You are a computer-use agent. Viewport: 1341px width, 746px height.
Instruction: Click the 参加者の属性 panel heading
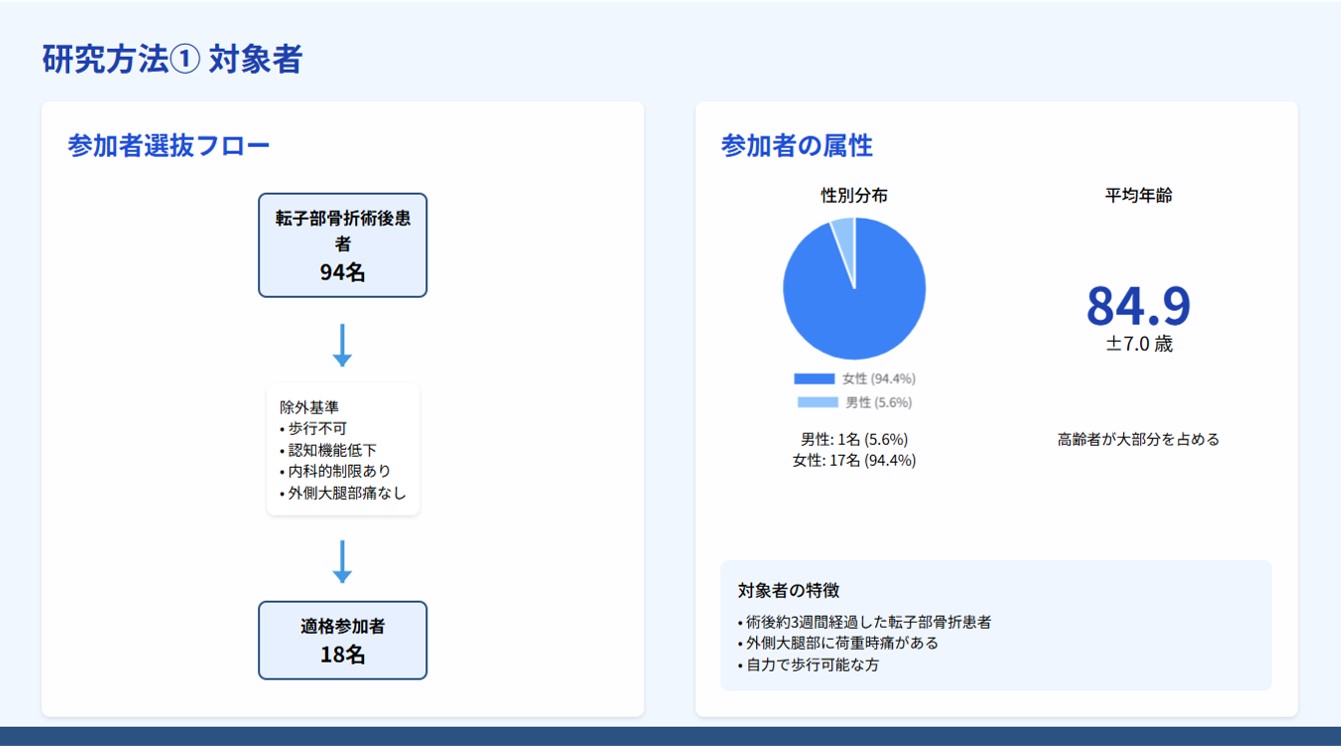tap(796, 146)
